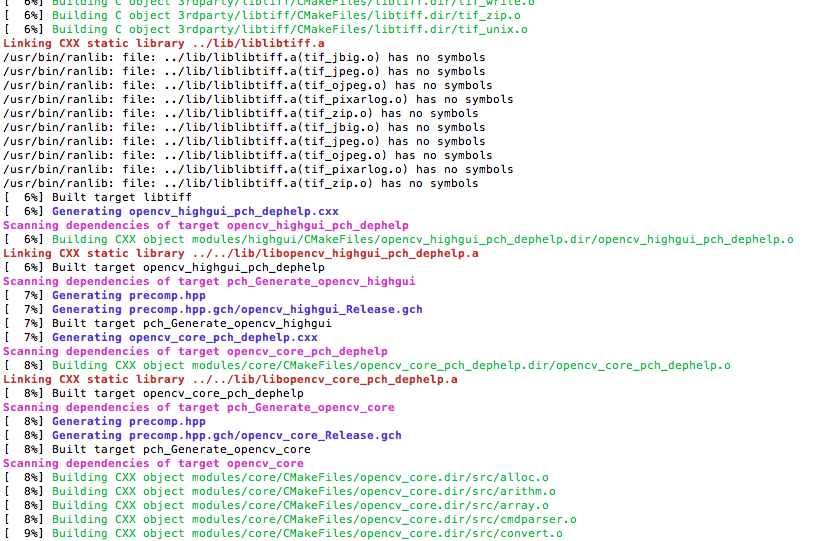Click the line building opencv_highgui_pch_dephelp.o

tap(399, 239)
